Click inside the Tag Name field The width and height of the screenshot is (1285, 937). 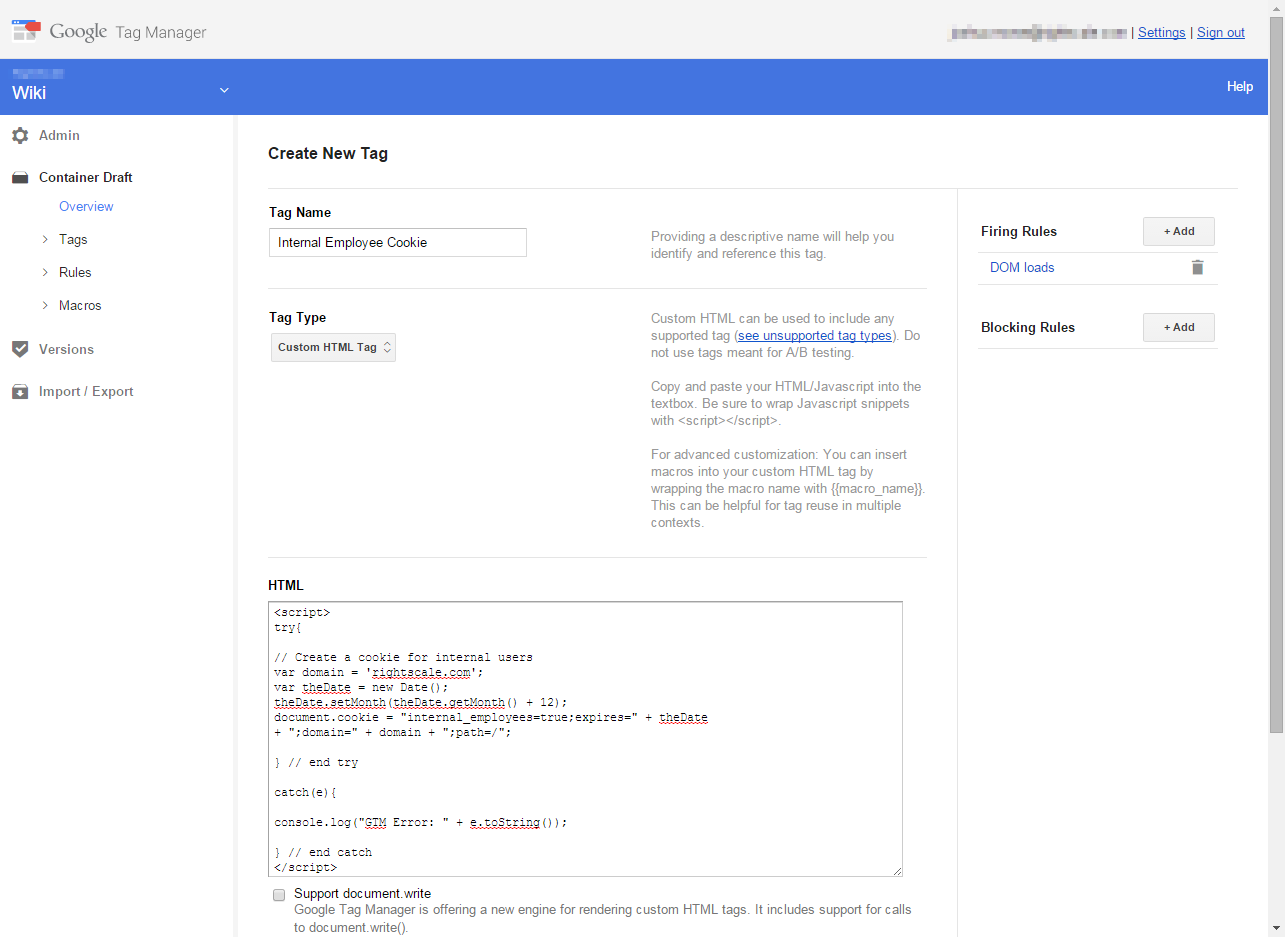[397, 242]
